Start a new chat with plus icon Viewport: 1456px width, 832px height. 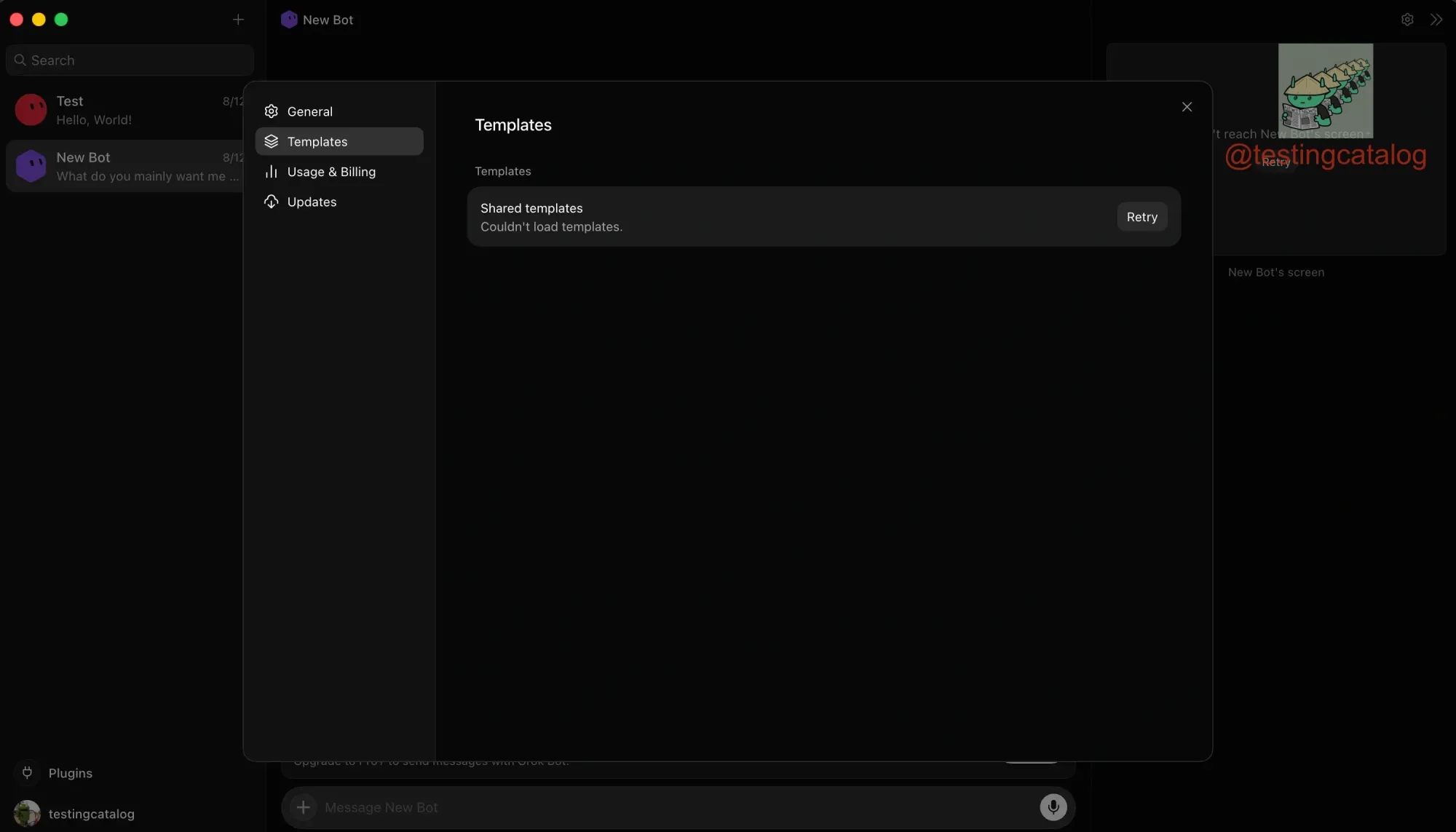coord(238,20)
